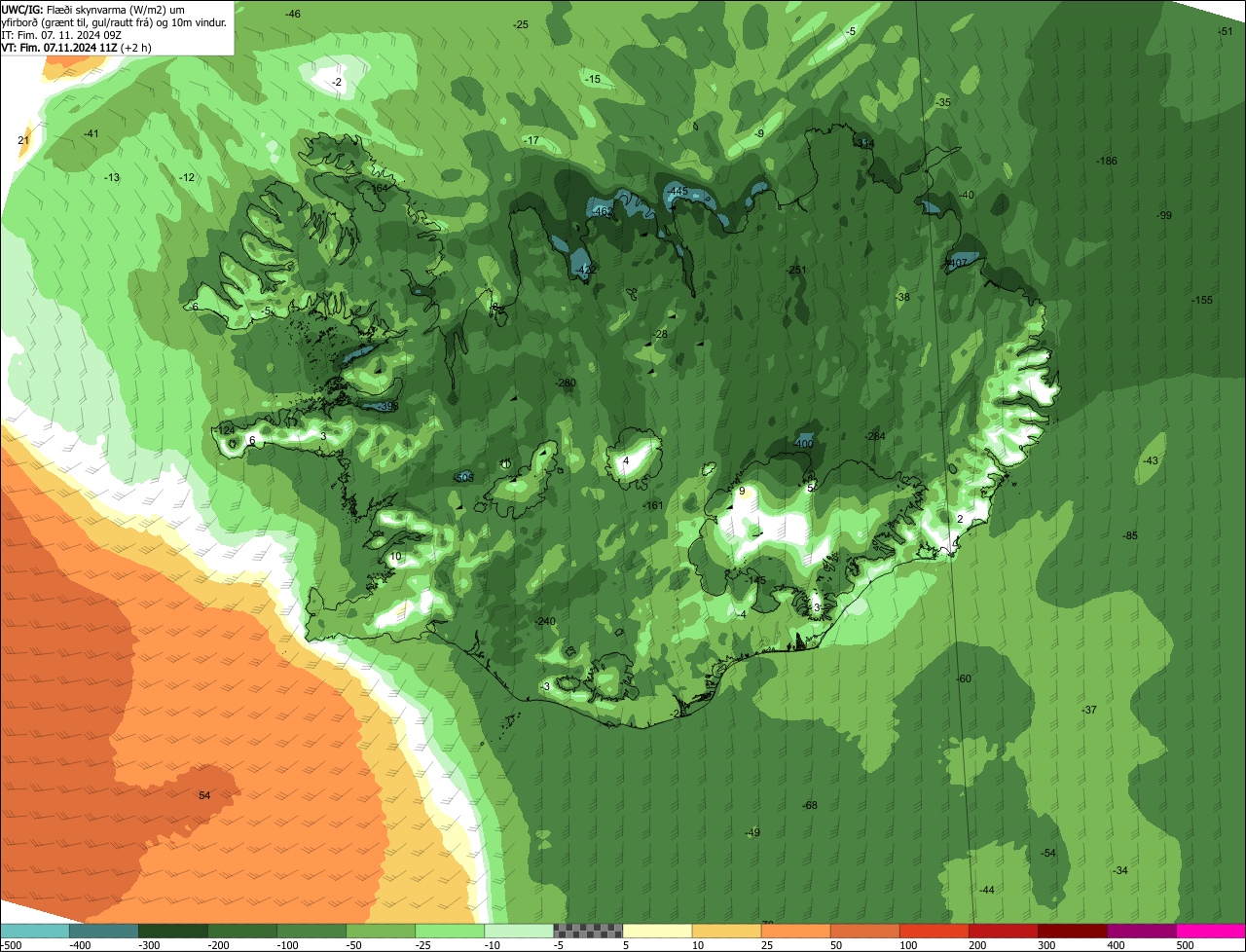Click the map value '-251'
Viewport: 1246px width, 952px height.
pyautogui.click(x=796, y=270)
